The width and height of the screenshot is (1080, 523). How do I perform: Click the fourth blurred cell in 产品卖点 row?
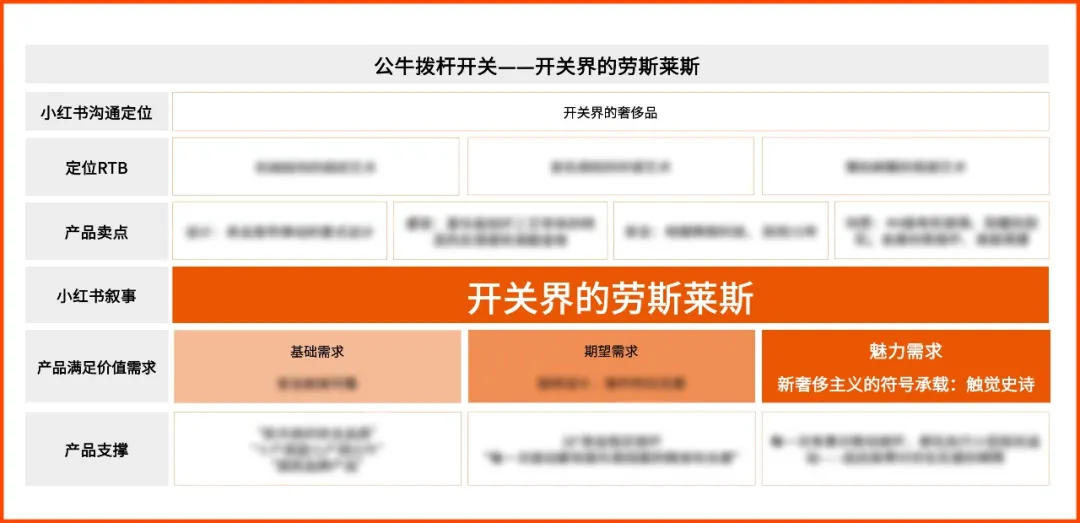click(x=941, y=231)
